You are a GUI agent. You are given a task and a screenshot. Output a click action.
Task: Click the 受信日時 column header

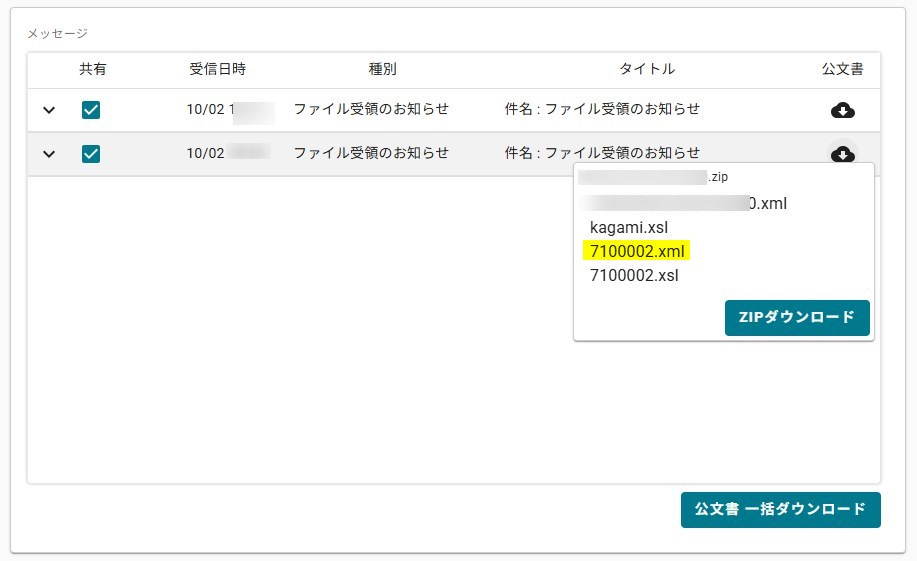pyautogui.click(x=218, y=69)
